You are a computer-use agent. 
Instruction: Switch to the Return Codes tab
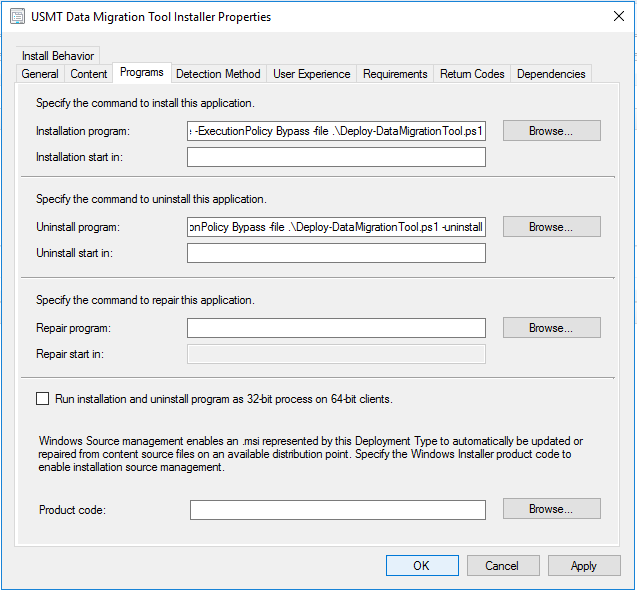[x=472, y=74]
